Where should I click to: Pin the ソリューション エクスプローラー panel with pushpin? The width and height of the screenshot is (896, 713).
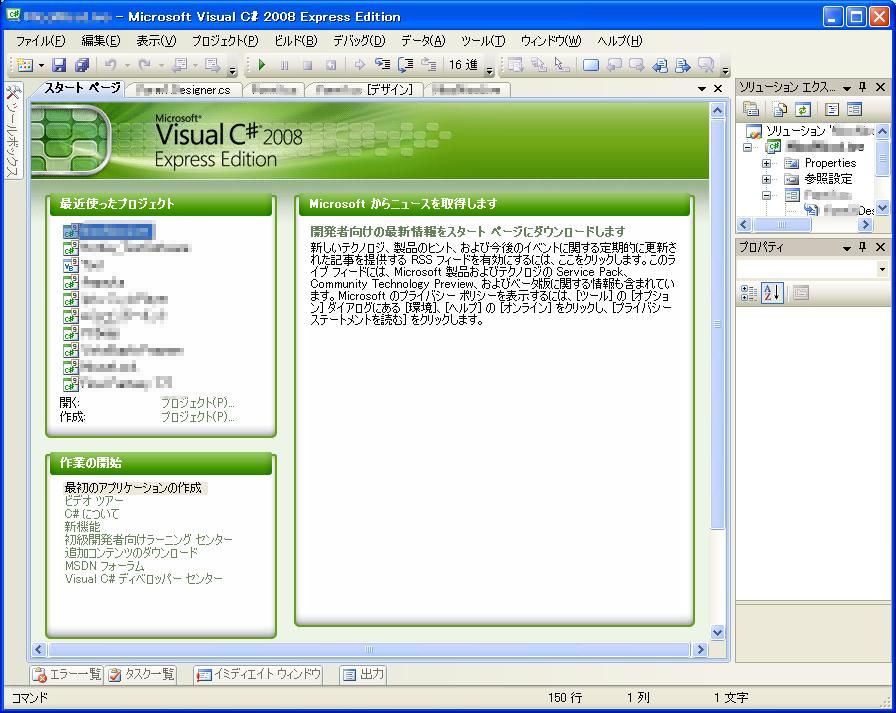click(x=863, y=87)
